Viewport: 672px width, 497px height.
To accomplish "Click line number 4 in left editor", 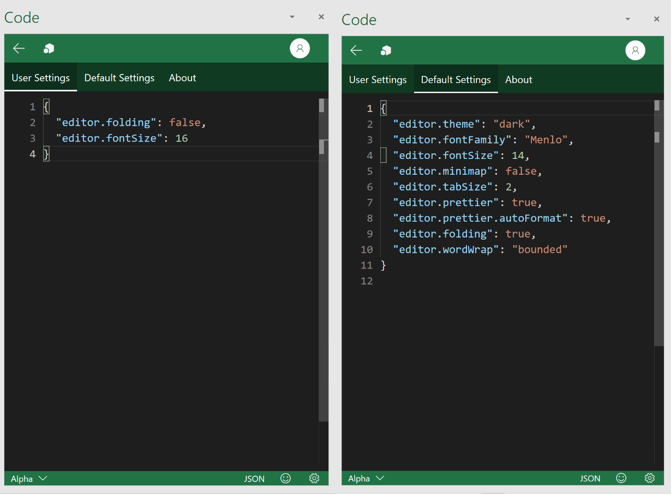I will [33, 154].
